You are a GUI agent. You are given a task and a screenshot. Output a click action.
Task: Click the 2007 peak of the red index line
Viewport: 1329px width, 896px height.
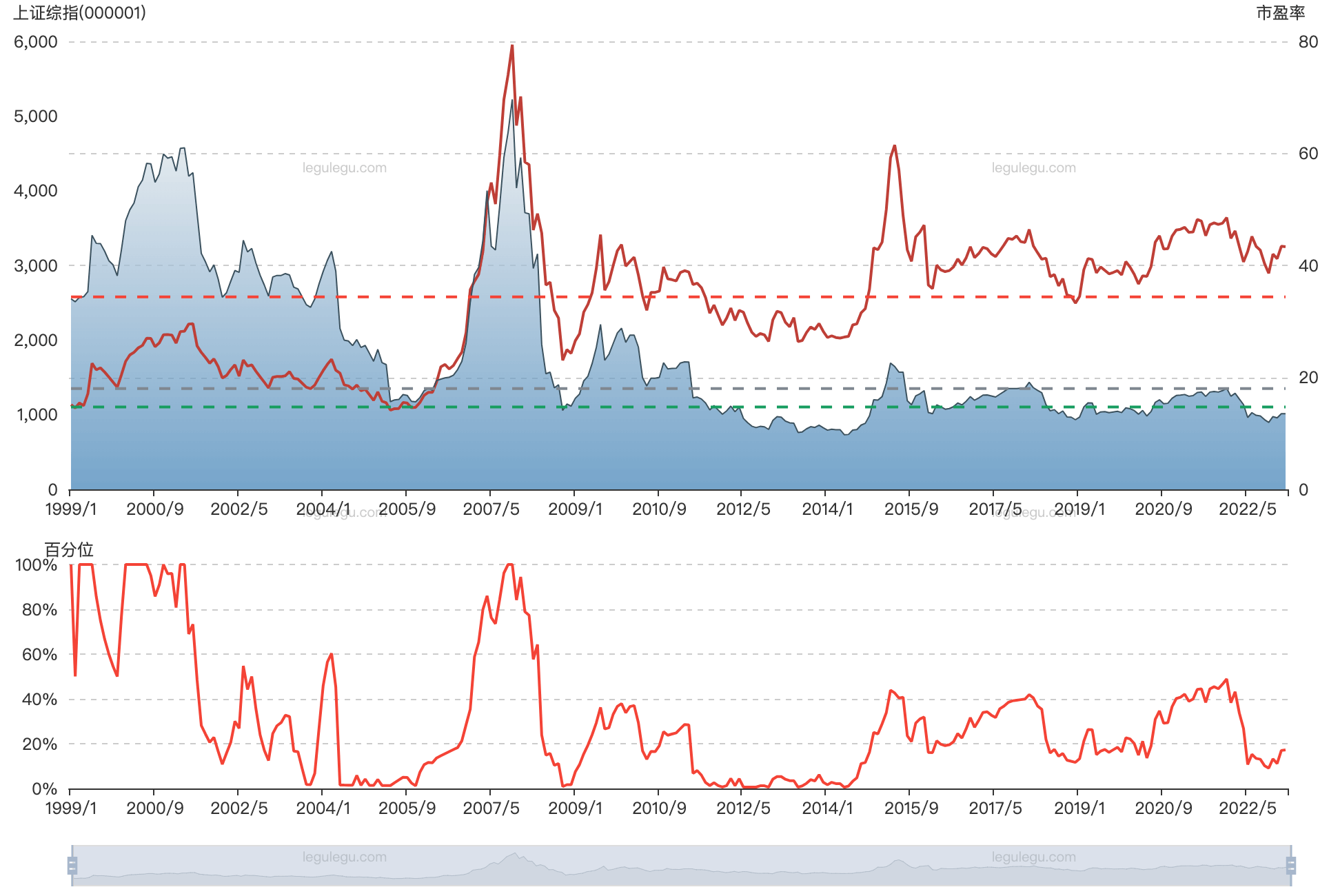(x=512, y=46)
